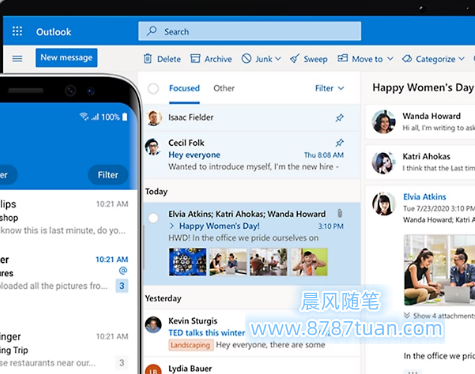
Task: Click the Move to folder icon
Action: 343,58
